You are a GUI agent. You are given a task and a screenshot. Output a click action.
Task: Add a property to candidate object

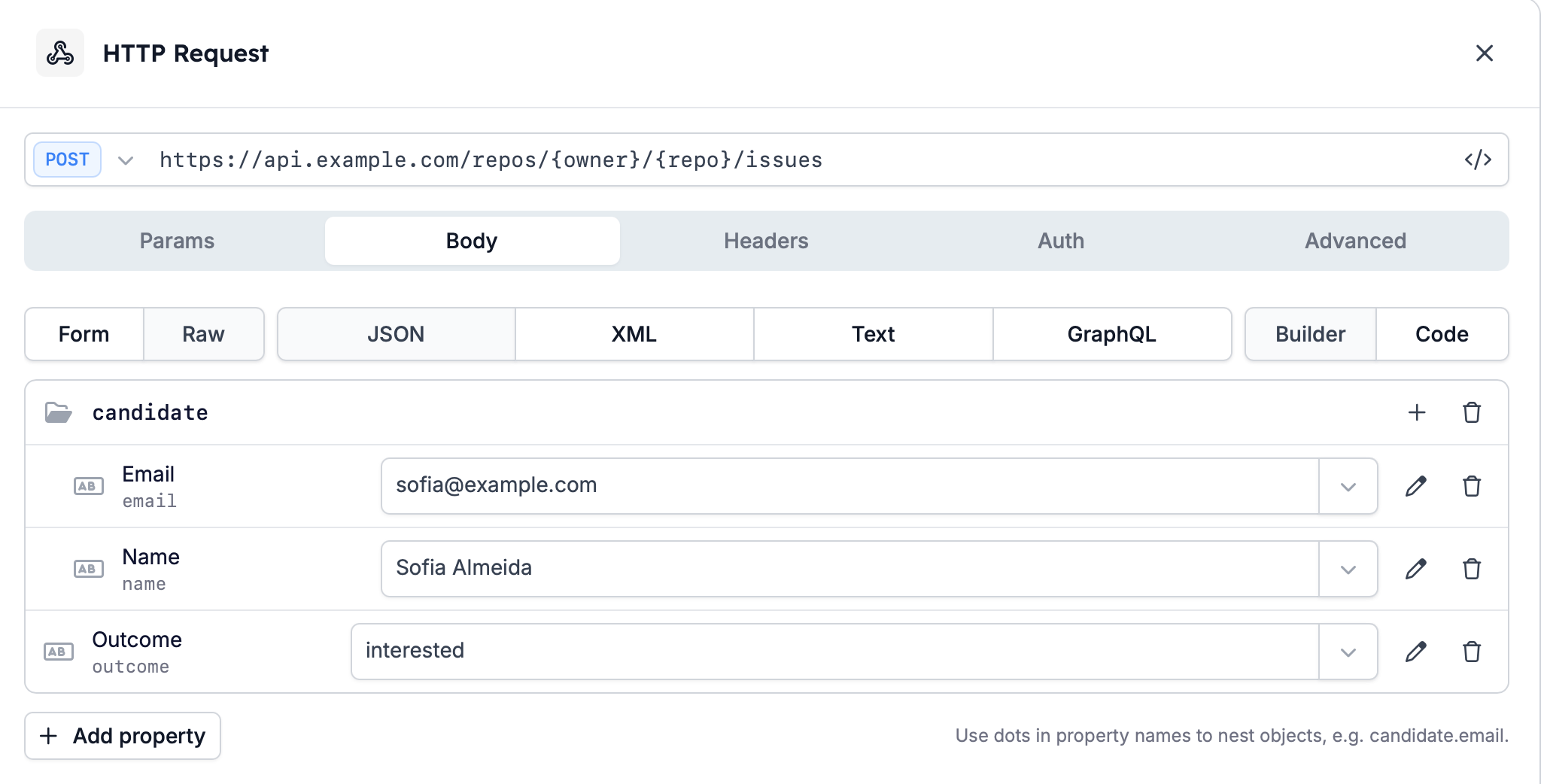pos(1417,412)
